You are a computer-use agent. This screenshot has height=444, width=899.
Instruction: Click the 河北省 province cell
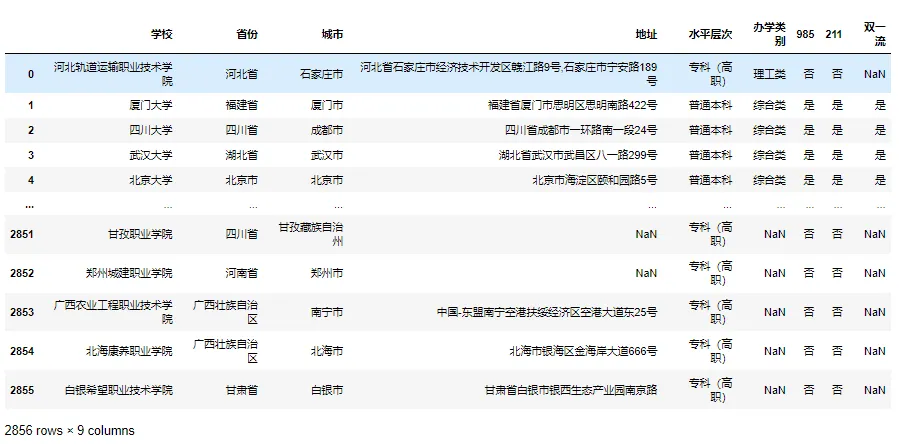click(x=241, y=74)
